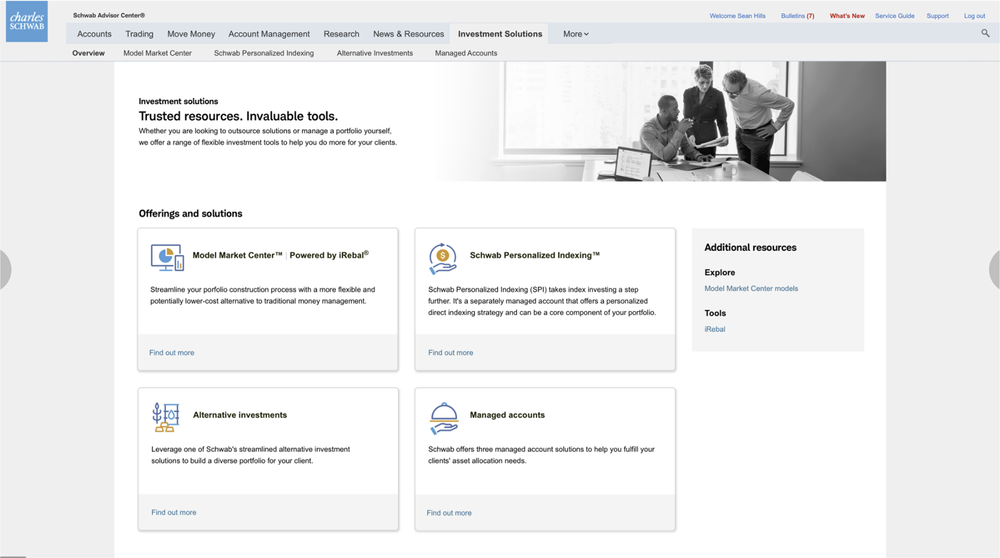Open the Service Guide link

895,16
